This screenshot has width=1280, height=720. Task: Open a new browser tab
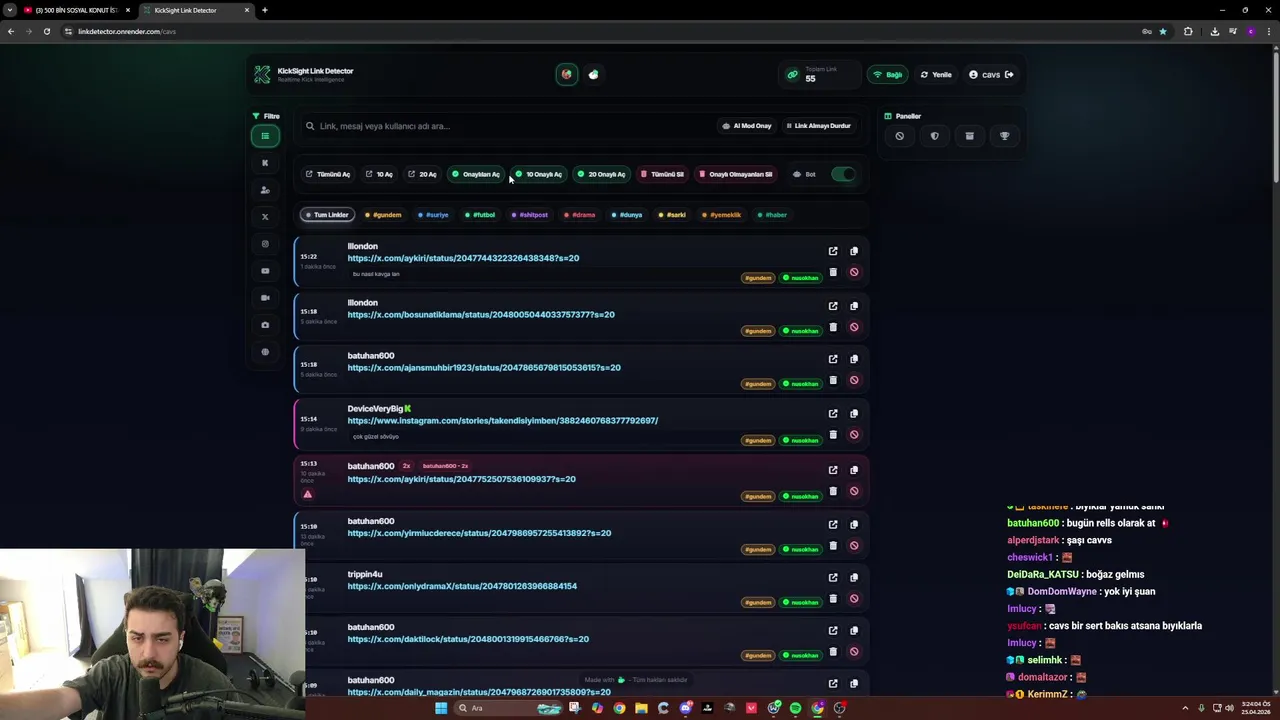pos(264,10)
